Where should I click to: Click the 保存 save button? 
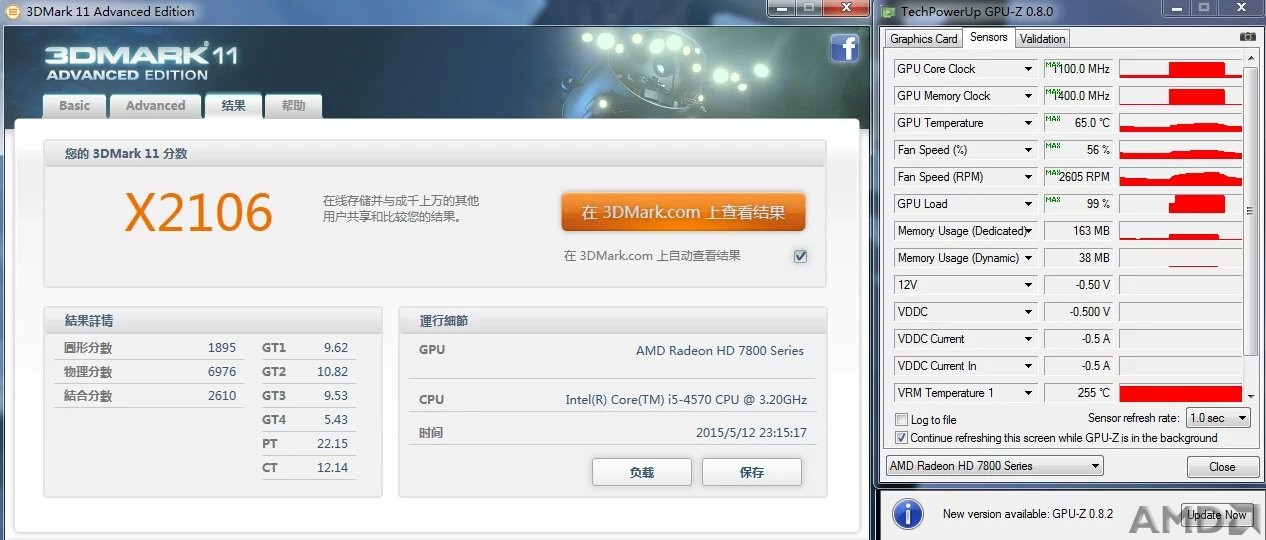tap(752, 472)
